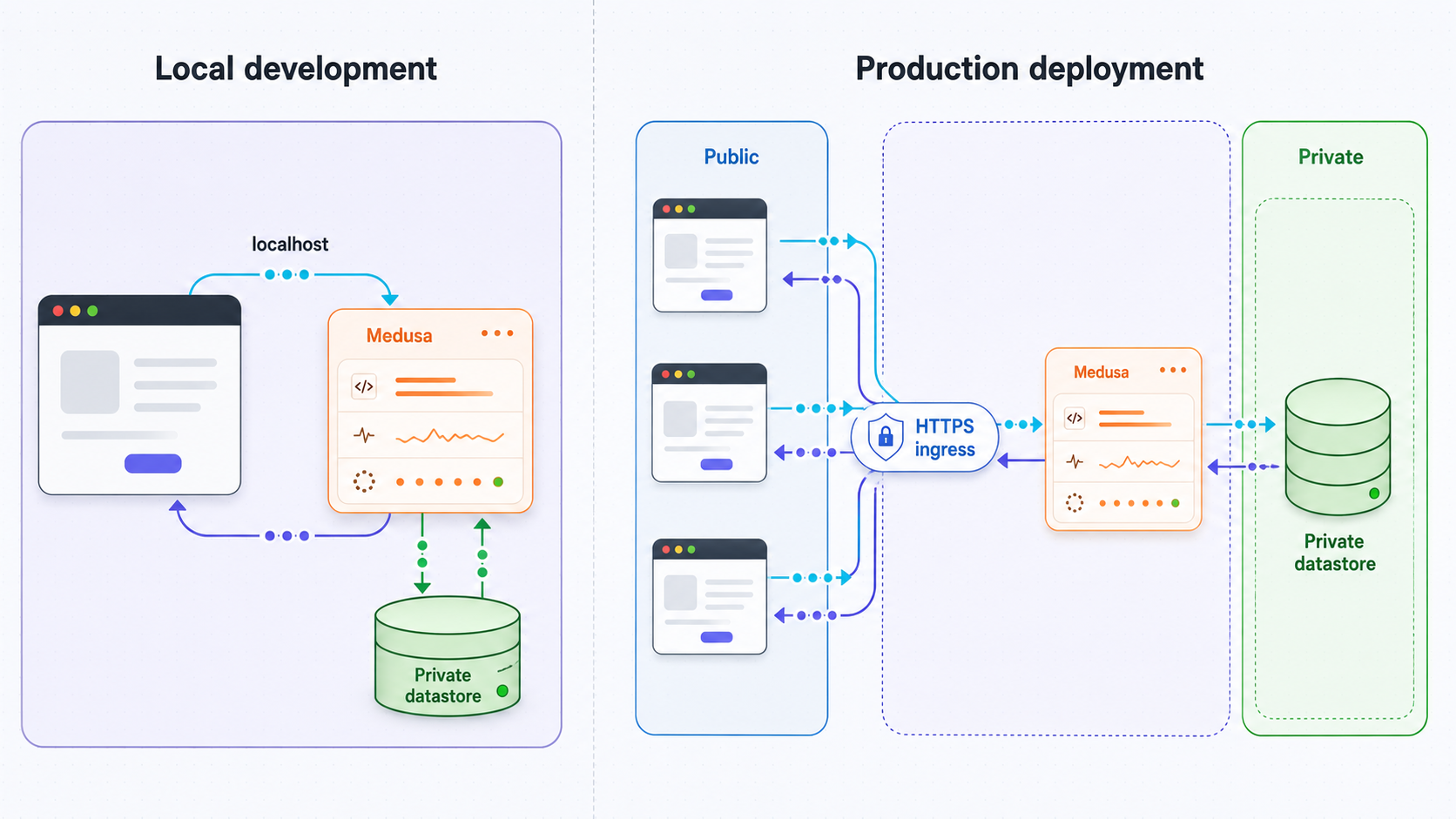1456x819 pixels.
Task: Click the code icon in the local Medusa card
Action: pyautogui.click(x=364, y=386)
